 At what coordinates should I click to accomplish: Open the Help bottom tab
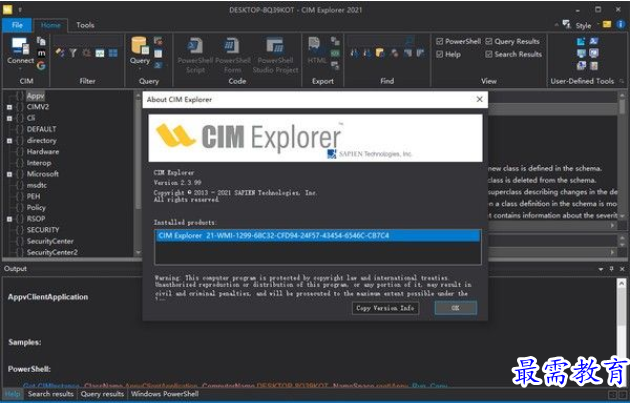13,394
